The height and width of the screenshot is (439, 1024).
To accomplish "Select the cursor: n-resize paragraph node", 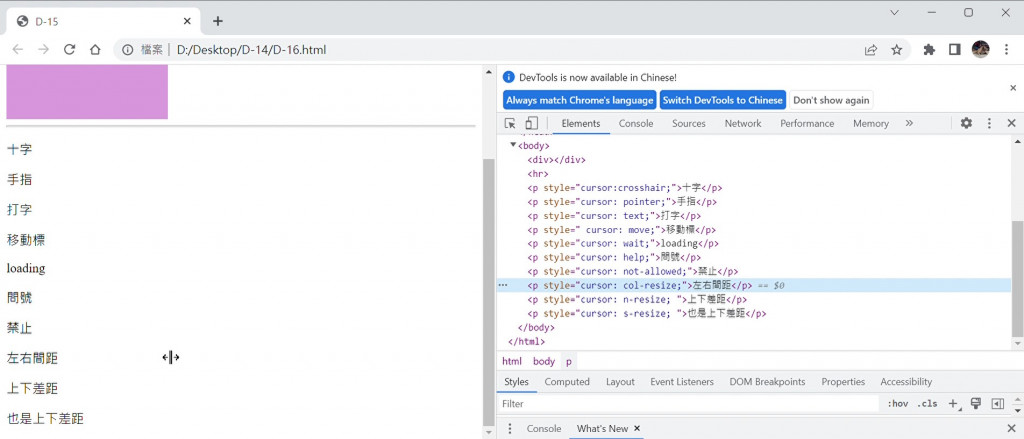I will pyautogui.click(x=637, y=299).
